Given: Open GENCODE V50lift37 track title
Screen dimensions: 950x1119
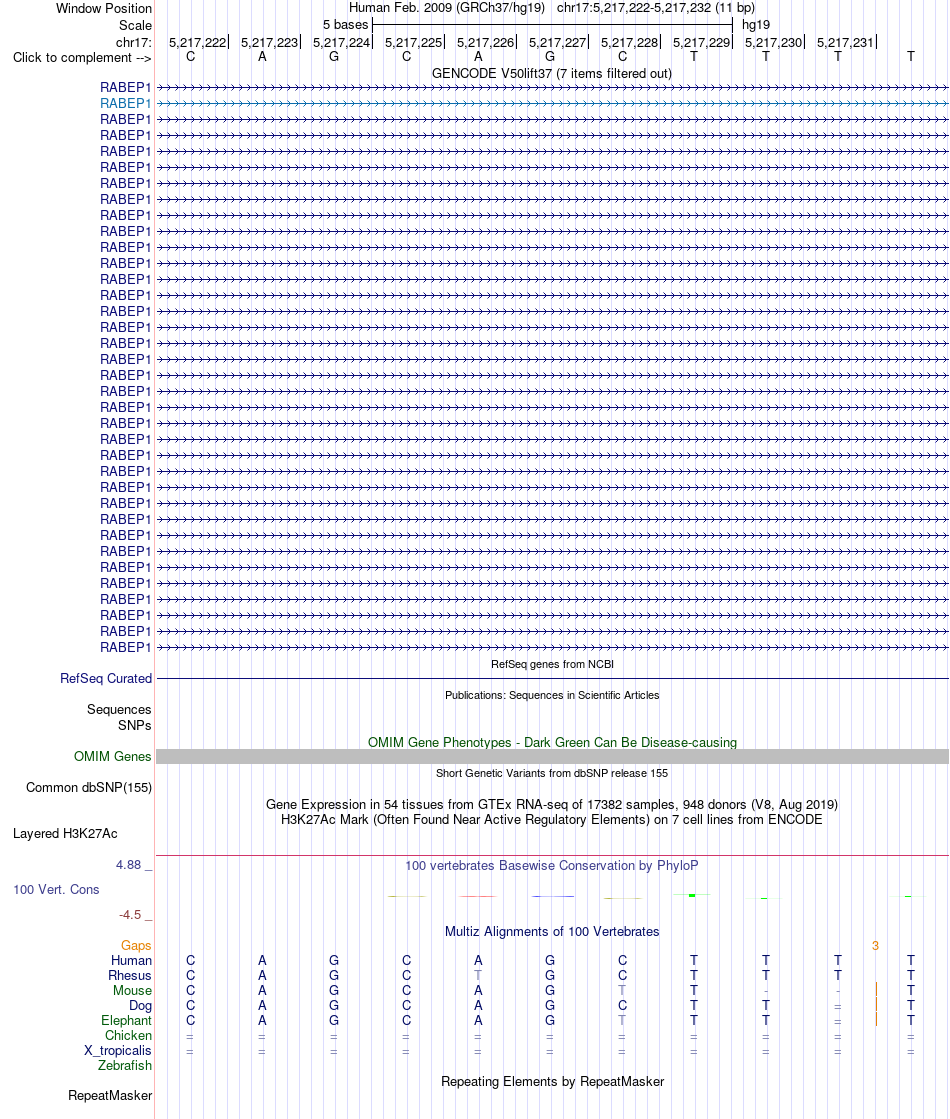Looking at the screenshot, I should pyautogui.click(x=552, y=74).
